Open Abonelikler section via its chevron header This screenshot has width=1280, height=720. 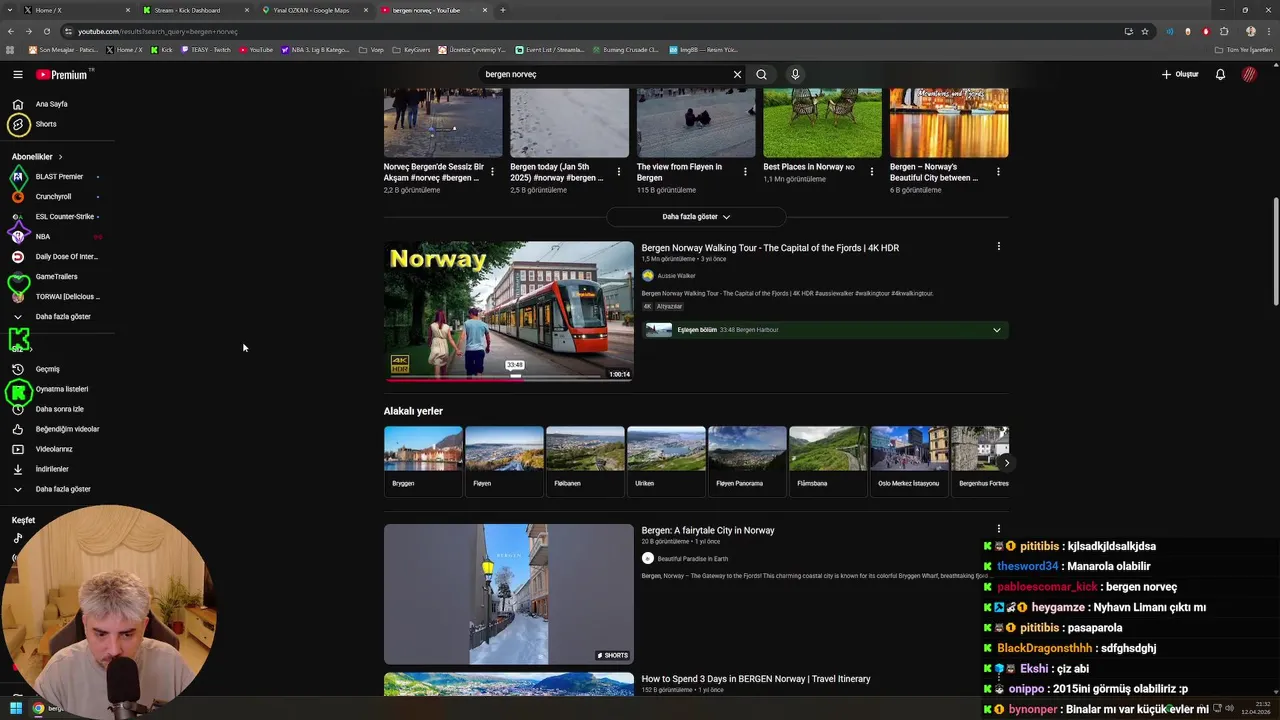pos(37,157)
